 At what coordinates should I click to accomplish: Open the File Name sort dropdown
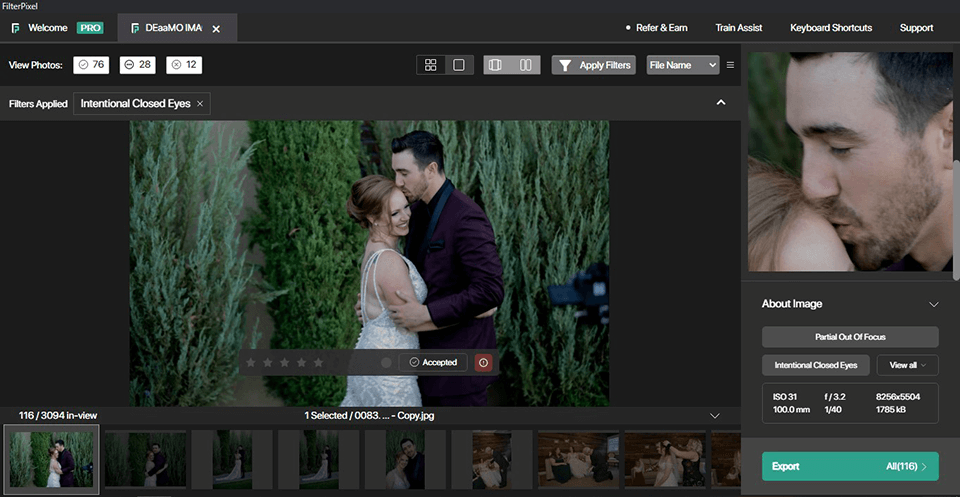tap(683, 65)
